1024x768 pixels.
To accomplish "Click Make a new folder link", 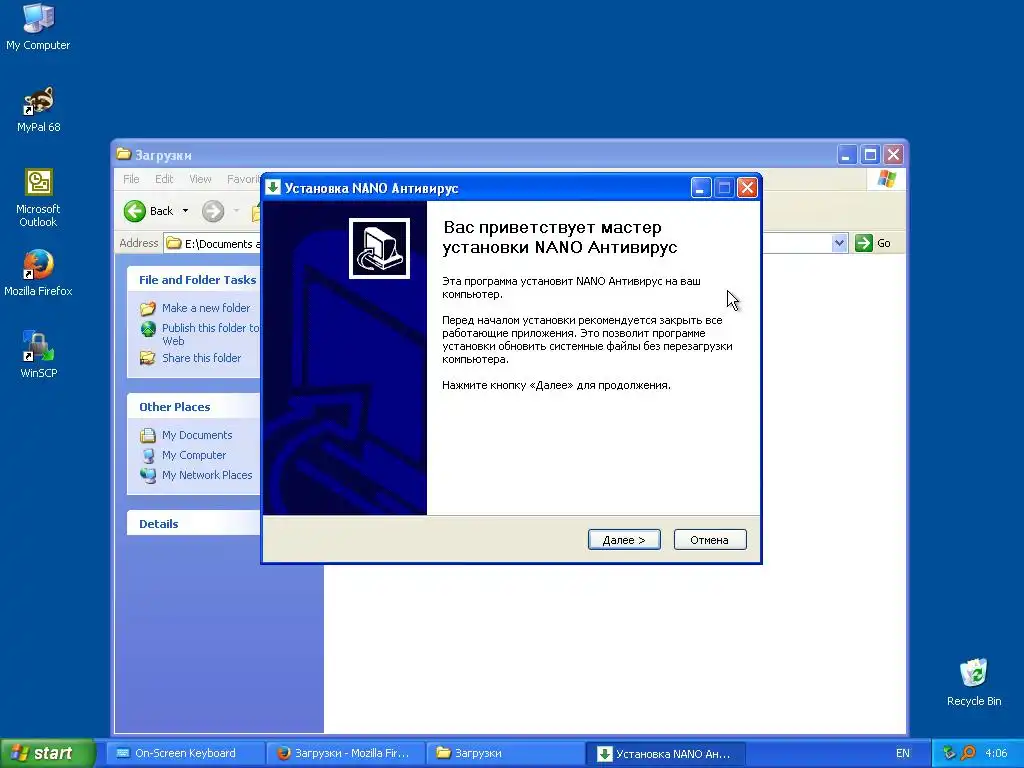I will 206,308.
